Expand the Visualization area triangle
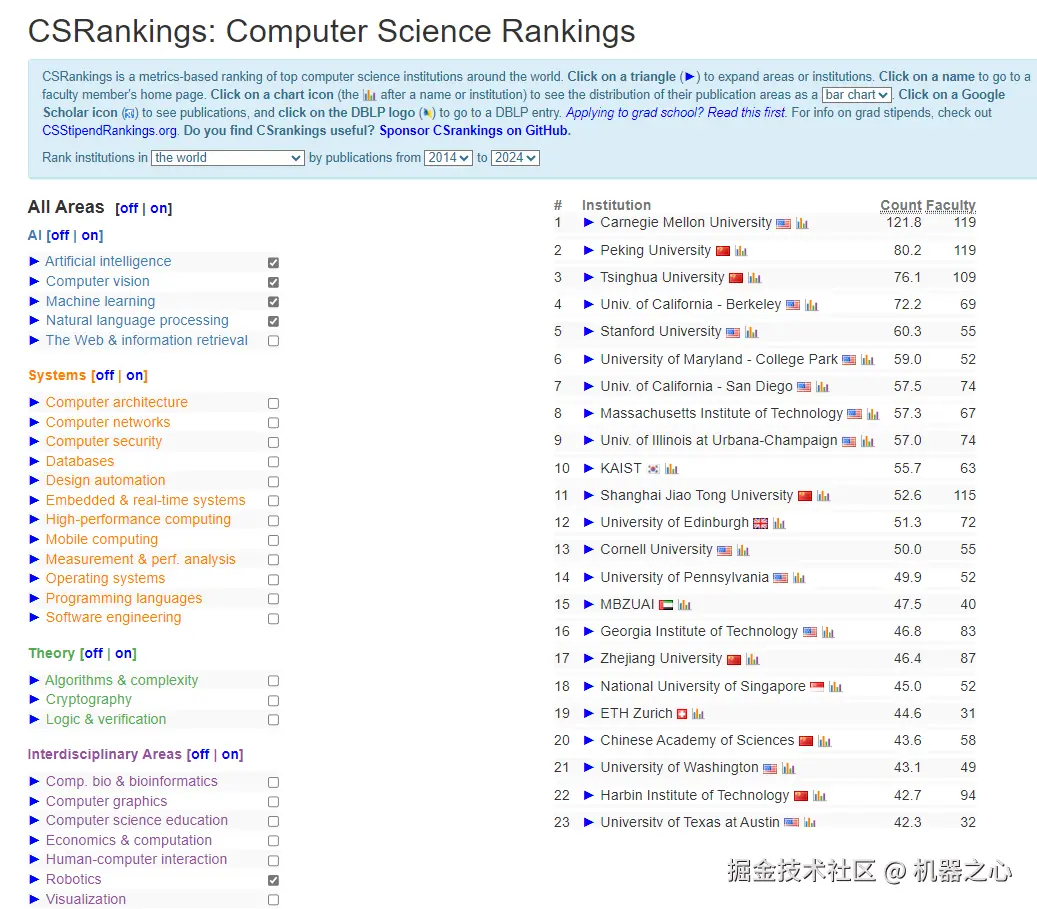The height and width of the screenshot is (909, 1037). [34, 899]
